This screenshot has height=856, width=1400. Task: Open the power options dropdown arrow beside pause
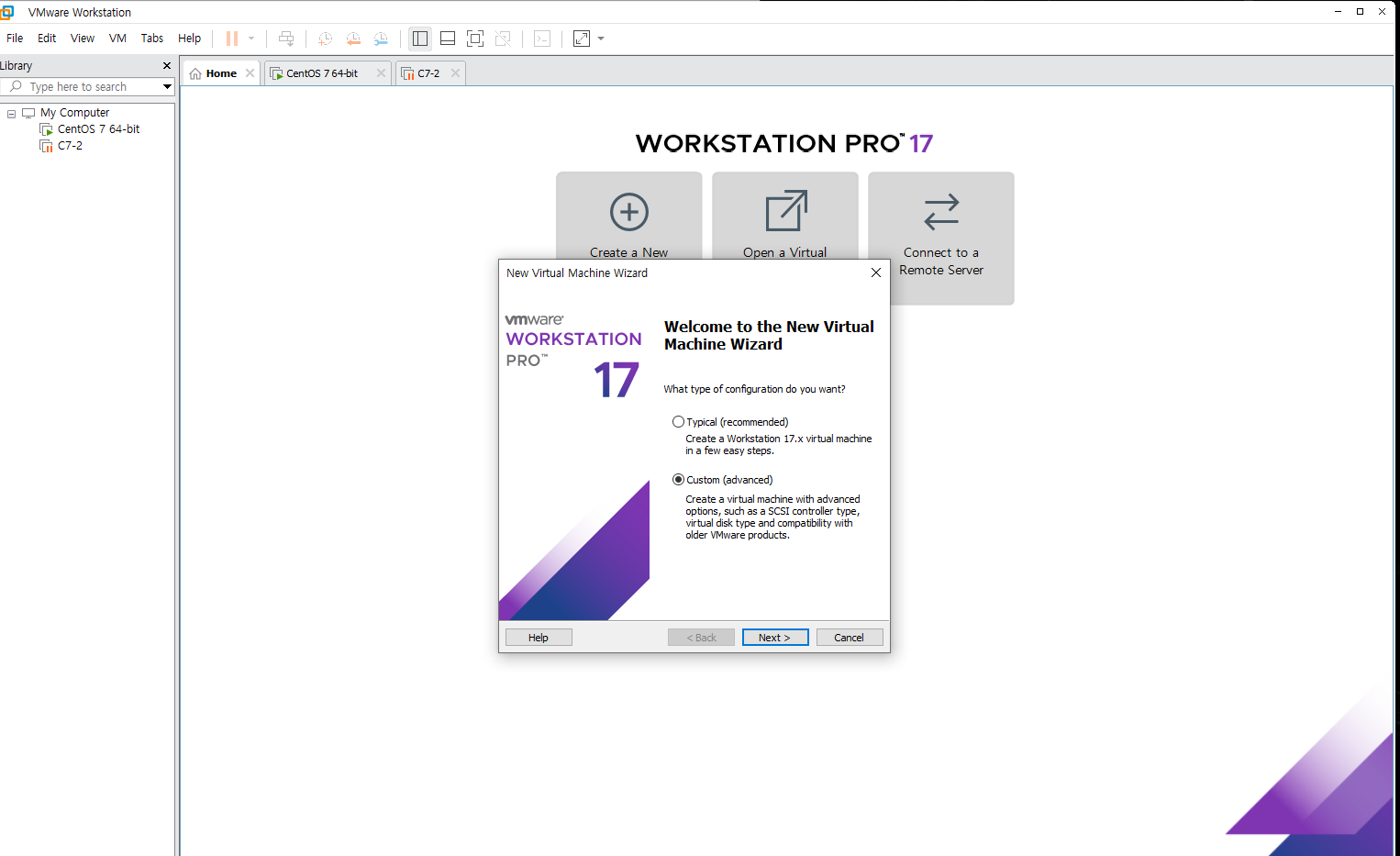pyautogui.click(x=251, y=39)
